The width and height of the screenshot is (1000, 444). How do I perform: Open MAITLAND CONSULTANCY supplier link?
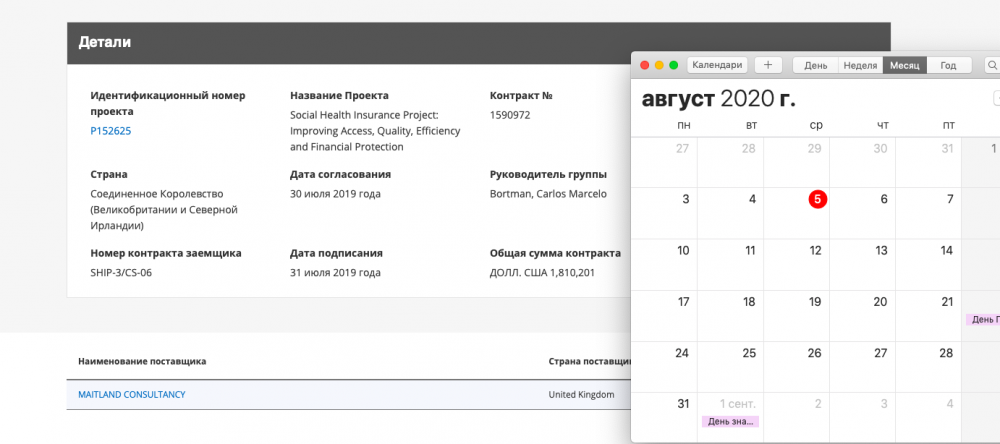click(x=131, y=395)
